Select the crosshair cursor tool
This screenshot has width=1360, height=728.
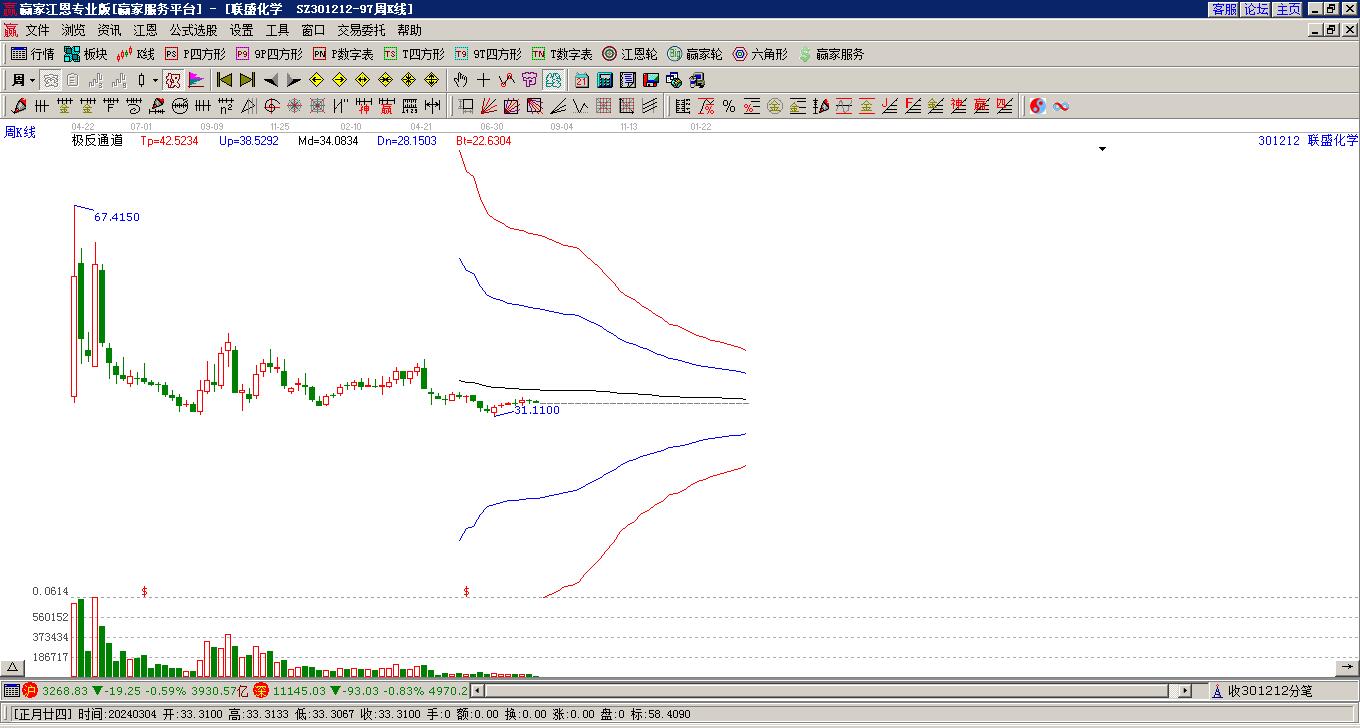483,80
